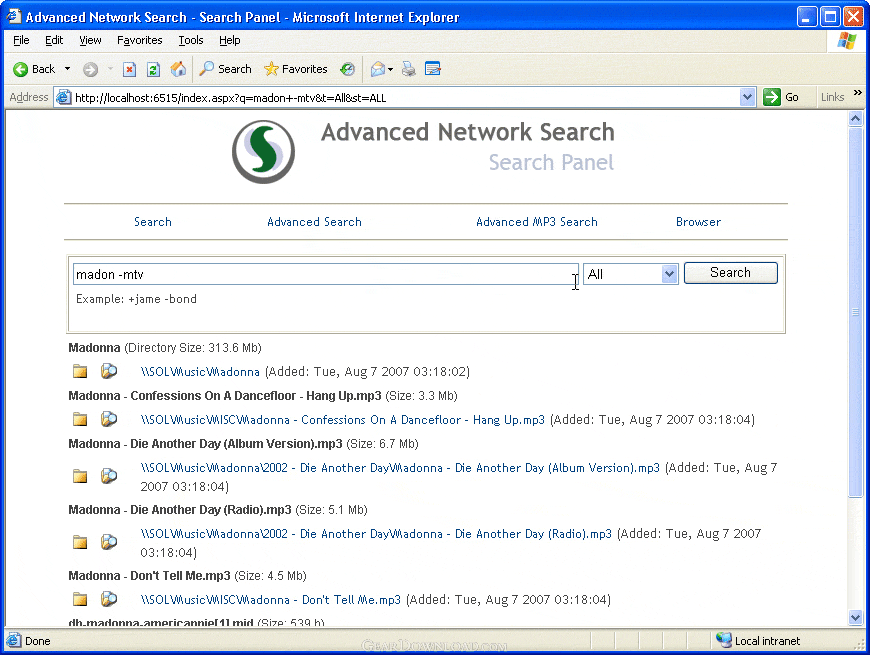Open folder icon for Die Another Day Album Version

(80, 476)
